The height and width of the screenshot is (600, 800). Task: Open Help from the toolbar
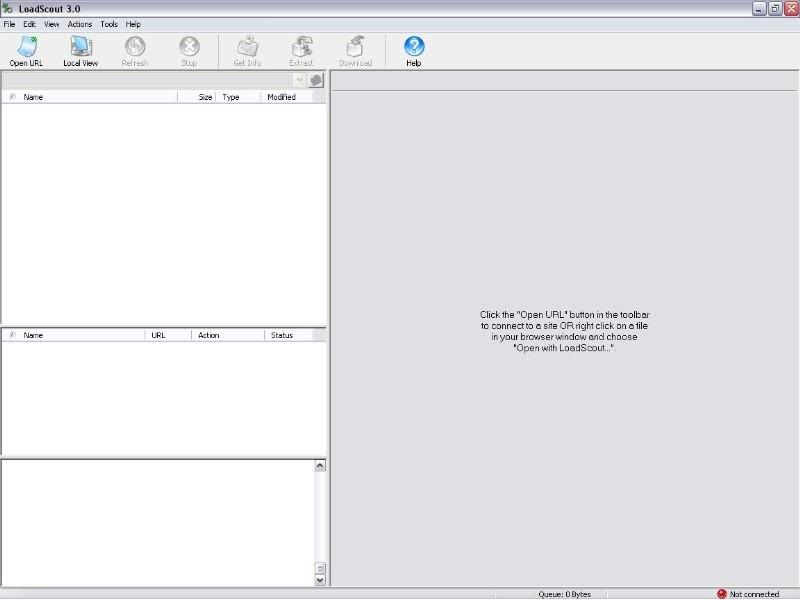(414, 51)
